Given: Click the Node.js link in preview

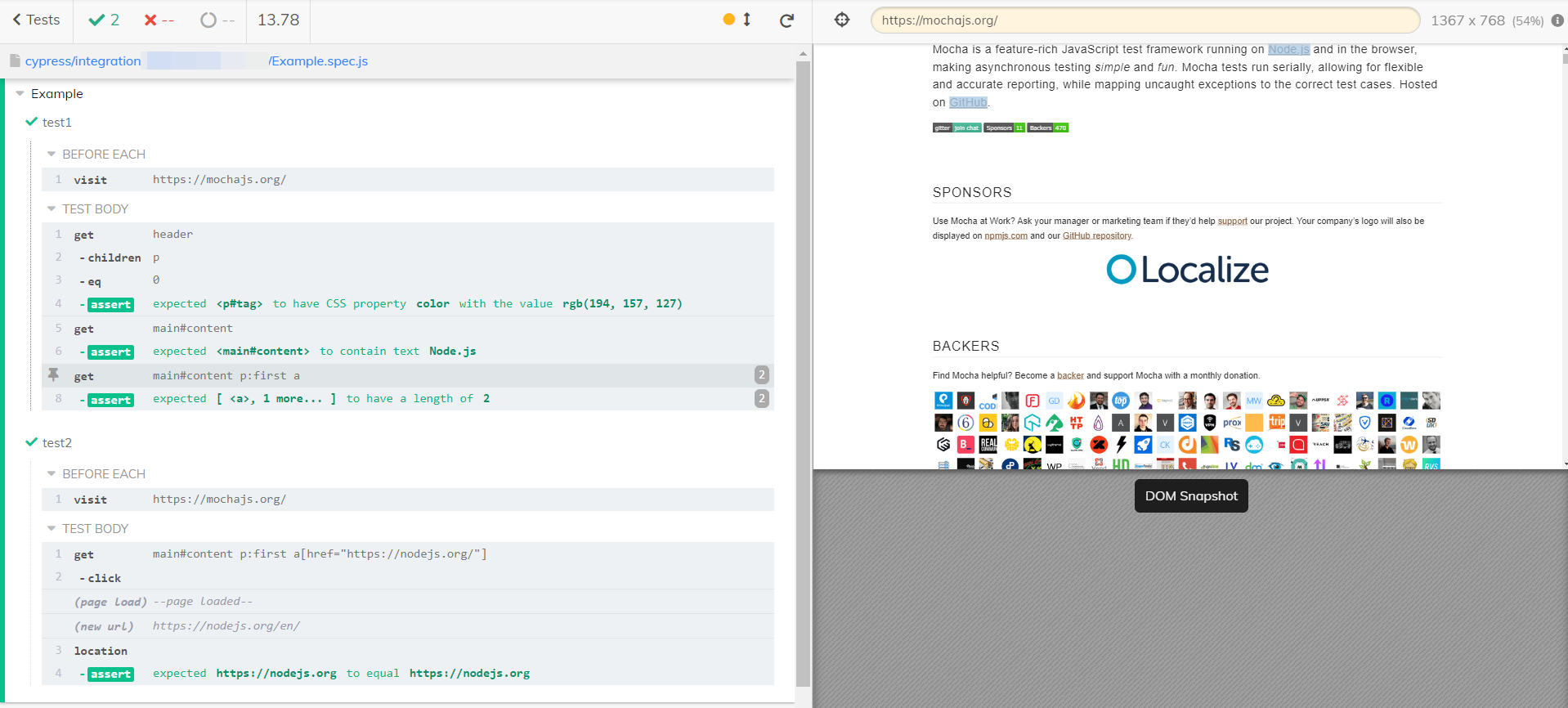Looking at the screenshot, I should click(1288, 50).
